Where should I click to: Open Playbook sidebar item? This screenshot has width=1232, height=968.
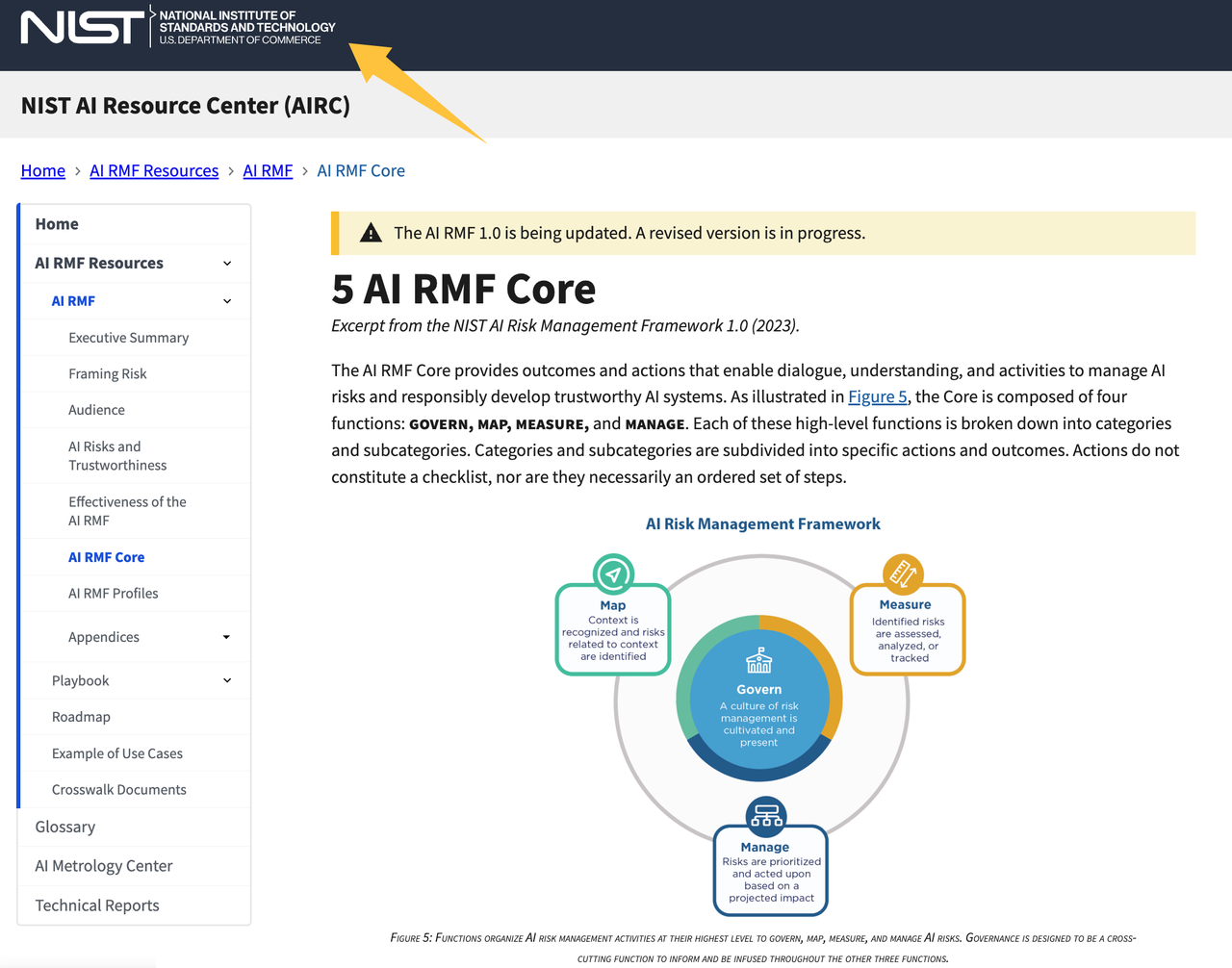tap(81, 680)
